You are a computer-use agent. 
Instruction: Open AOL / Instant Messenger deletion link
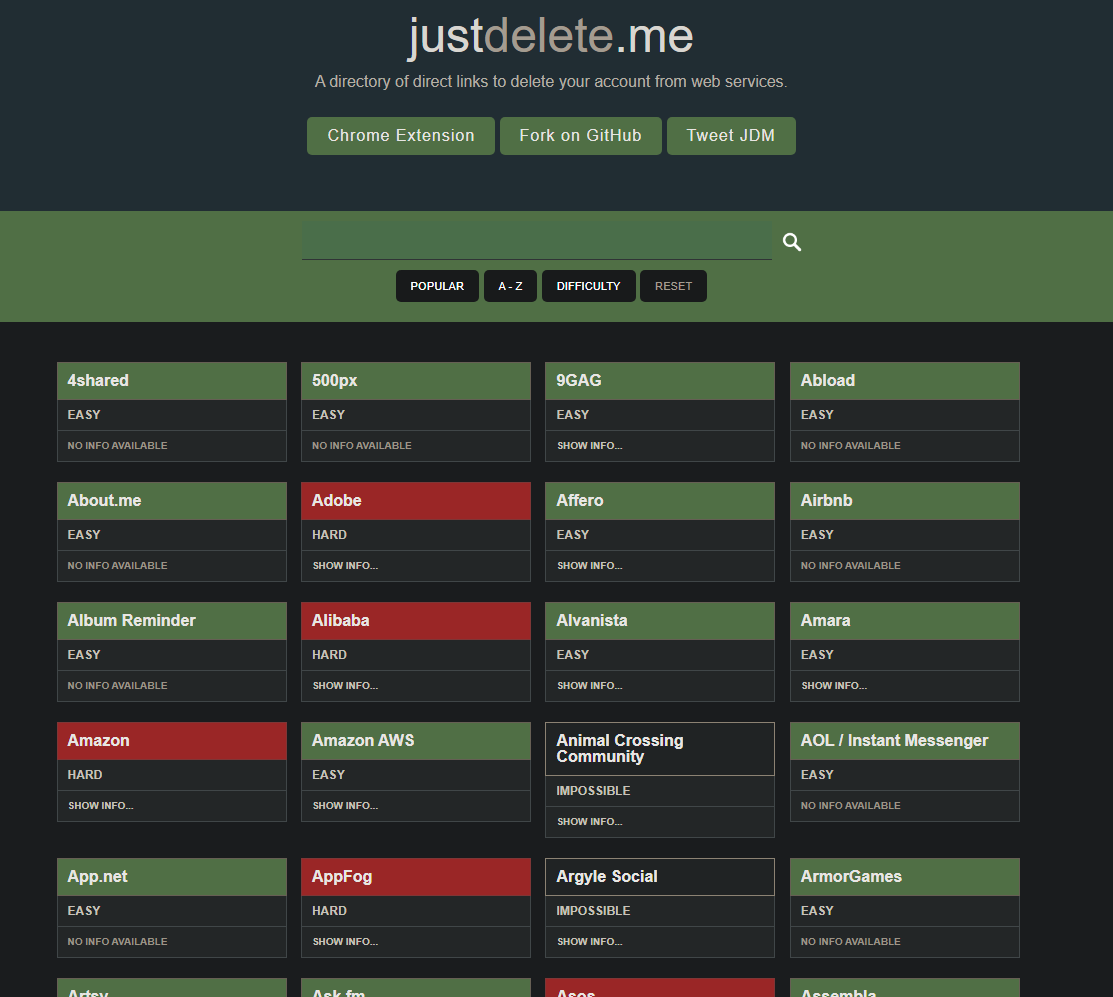coord(904,741)
